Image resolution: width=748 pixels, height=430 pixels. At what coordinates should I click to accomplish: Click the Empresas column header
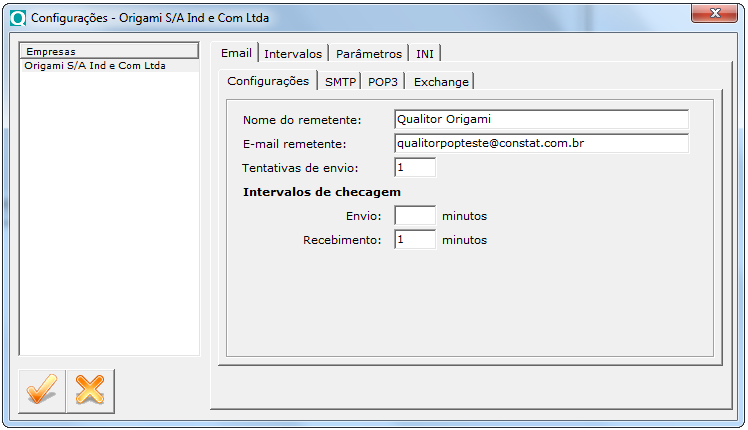click(109, 51)
